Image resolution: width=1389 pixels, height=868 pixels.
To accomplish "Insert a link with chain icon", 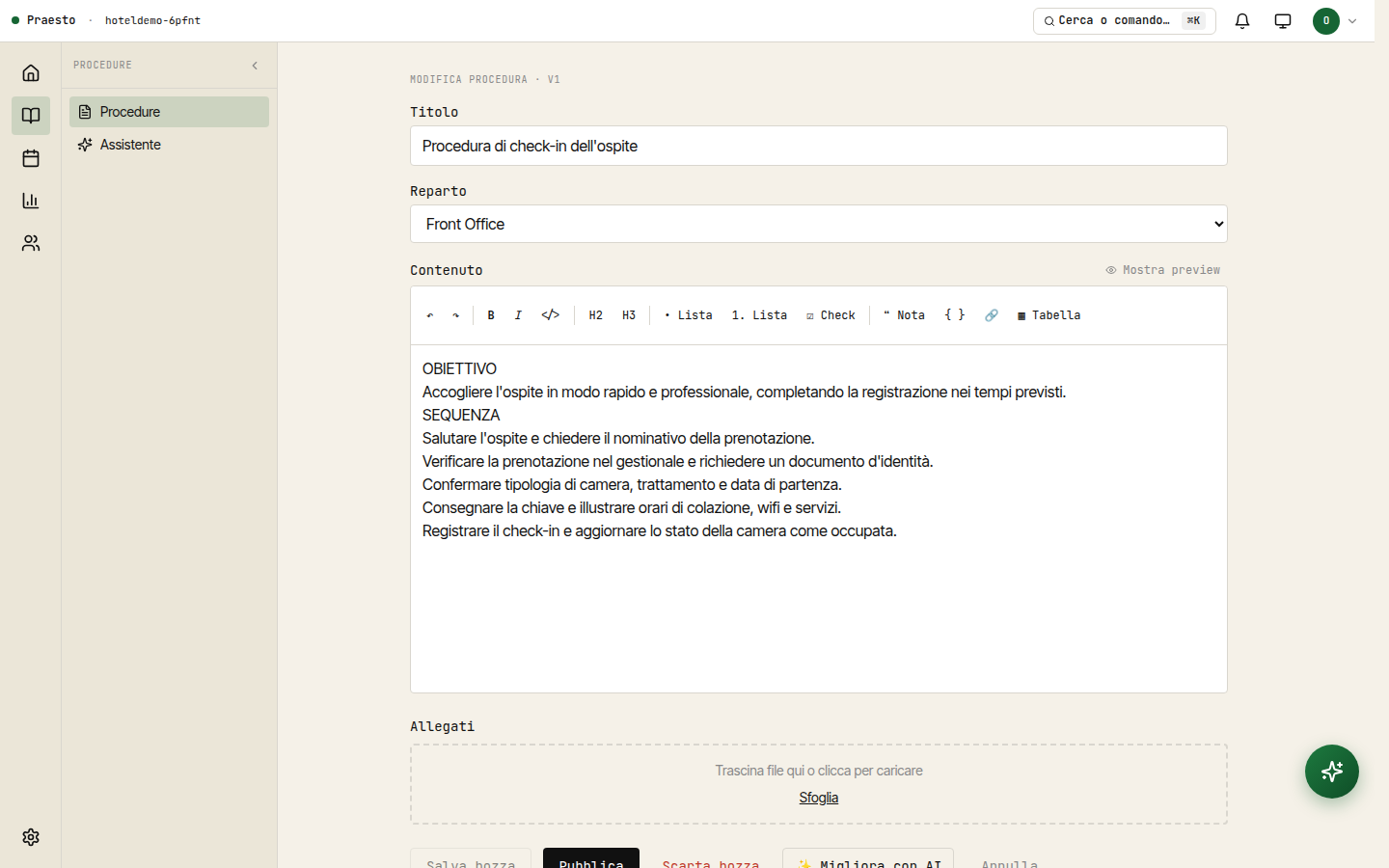I will (992, 315).
